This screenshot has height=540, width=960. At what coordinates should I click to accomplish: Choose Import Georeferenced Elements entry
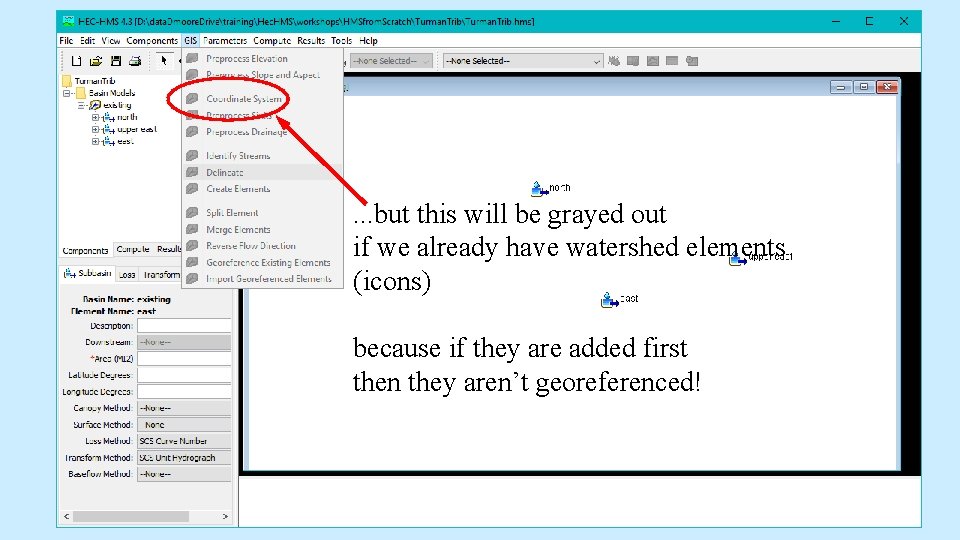[x=263, y=279]
